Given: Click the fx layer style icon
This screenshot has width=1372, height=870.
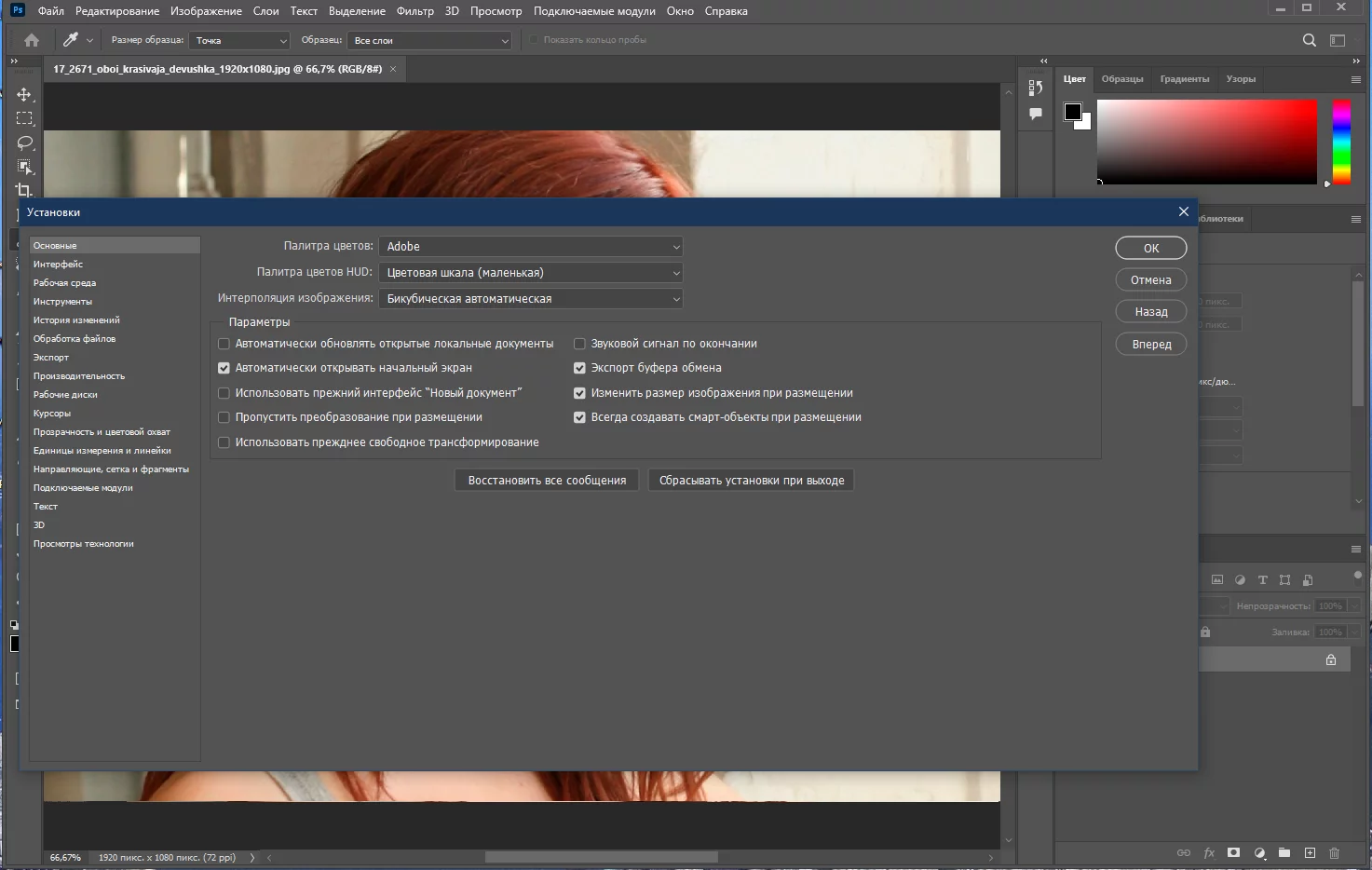Looking at the screenshot, I should pyautogui.click(x=1209, y=852).
